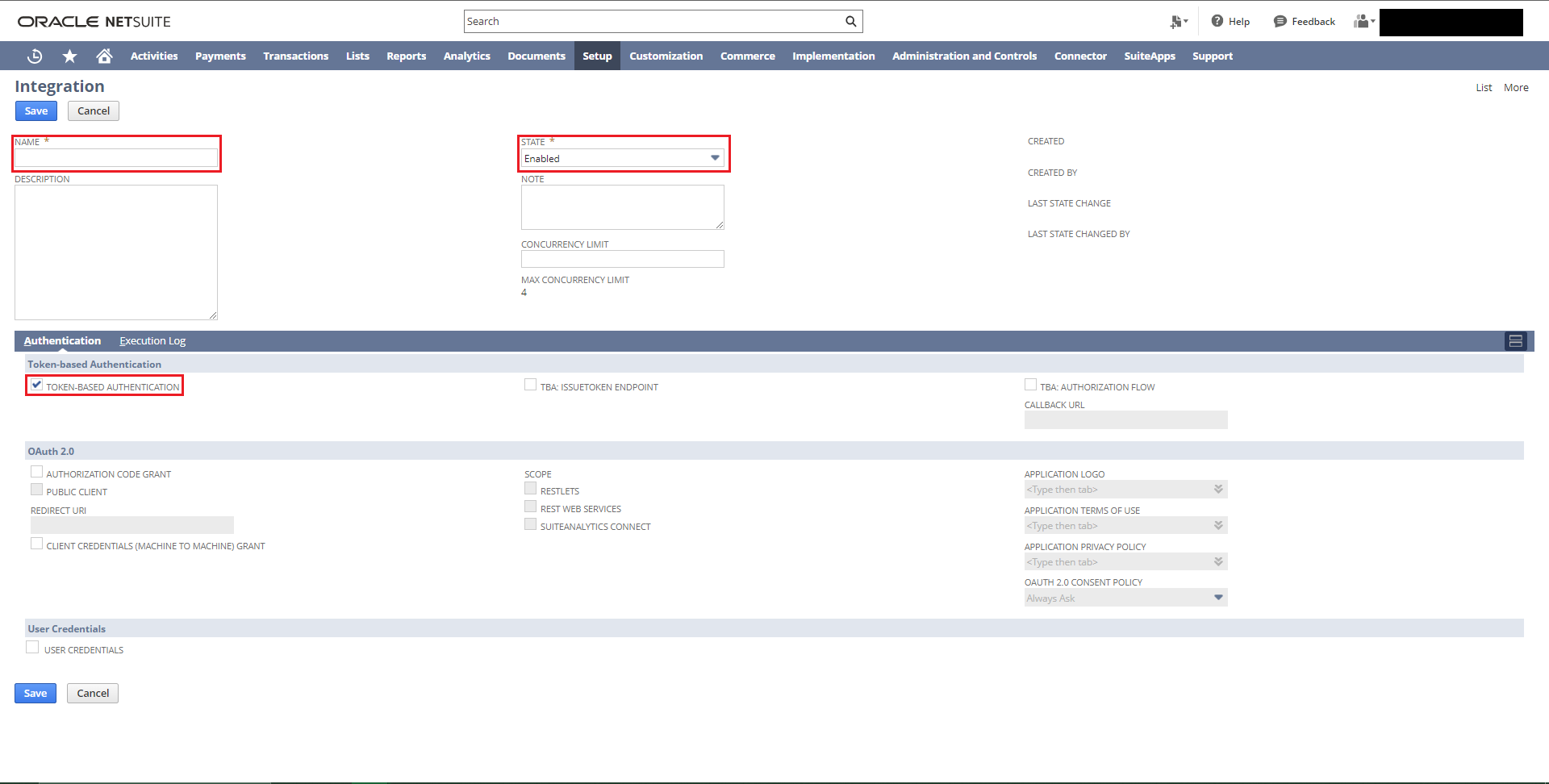1549x784 pixels.
Task: Select the Authentication subtab
Action: click(x=62, y=341)
